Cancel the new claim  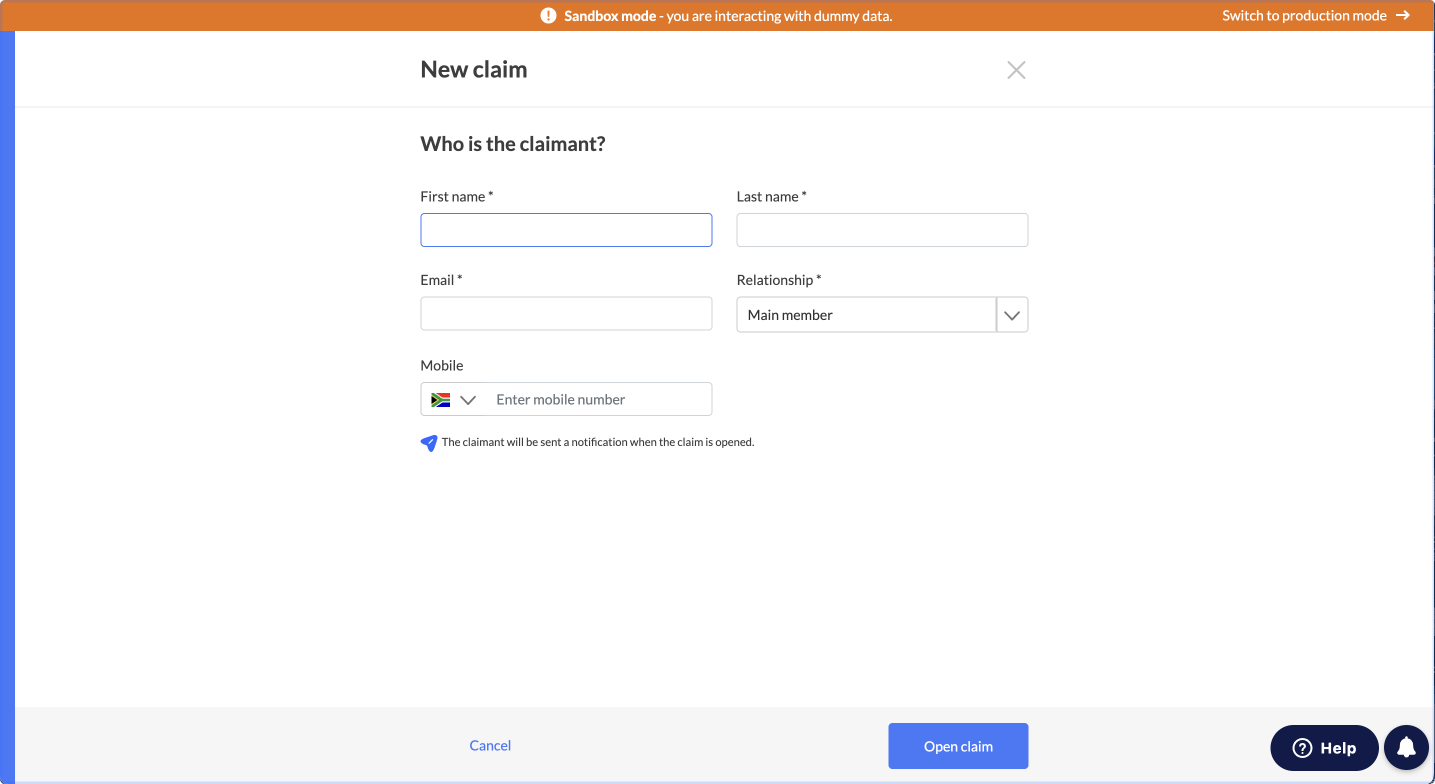tap(490, 746)
